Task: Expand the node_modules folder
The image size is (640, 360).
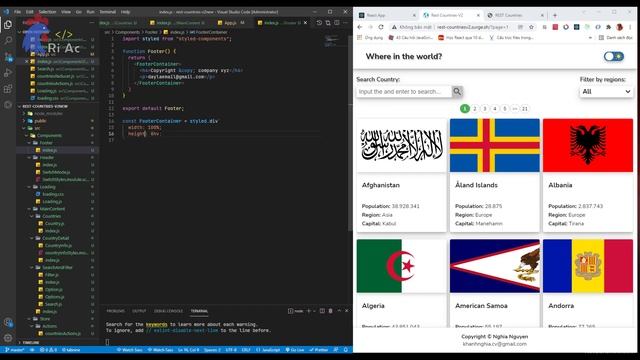Action: 43,113
